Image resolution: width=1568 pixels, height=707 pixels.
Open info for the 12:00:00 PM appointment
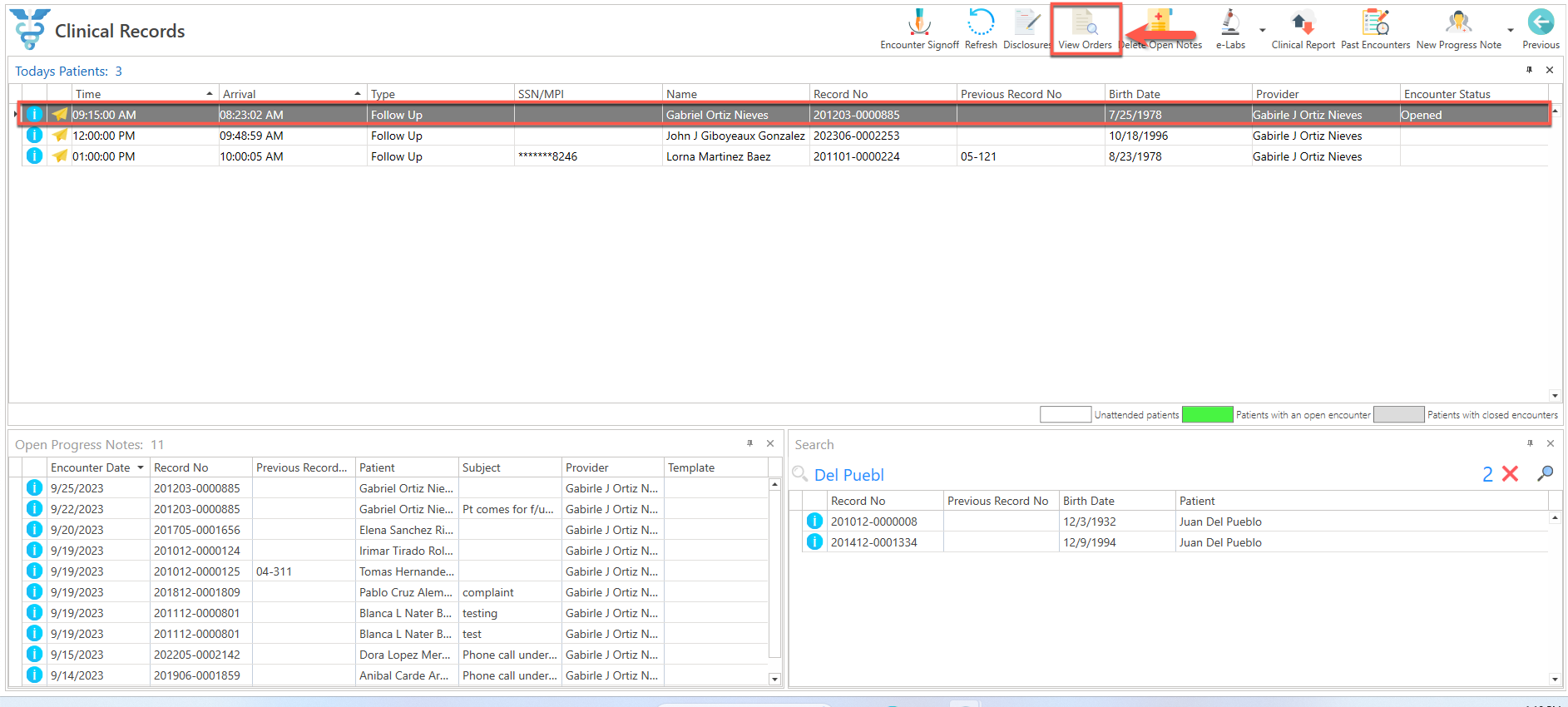click(x=34, y=135)
